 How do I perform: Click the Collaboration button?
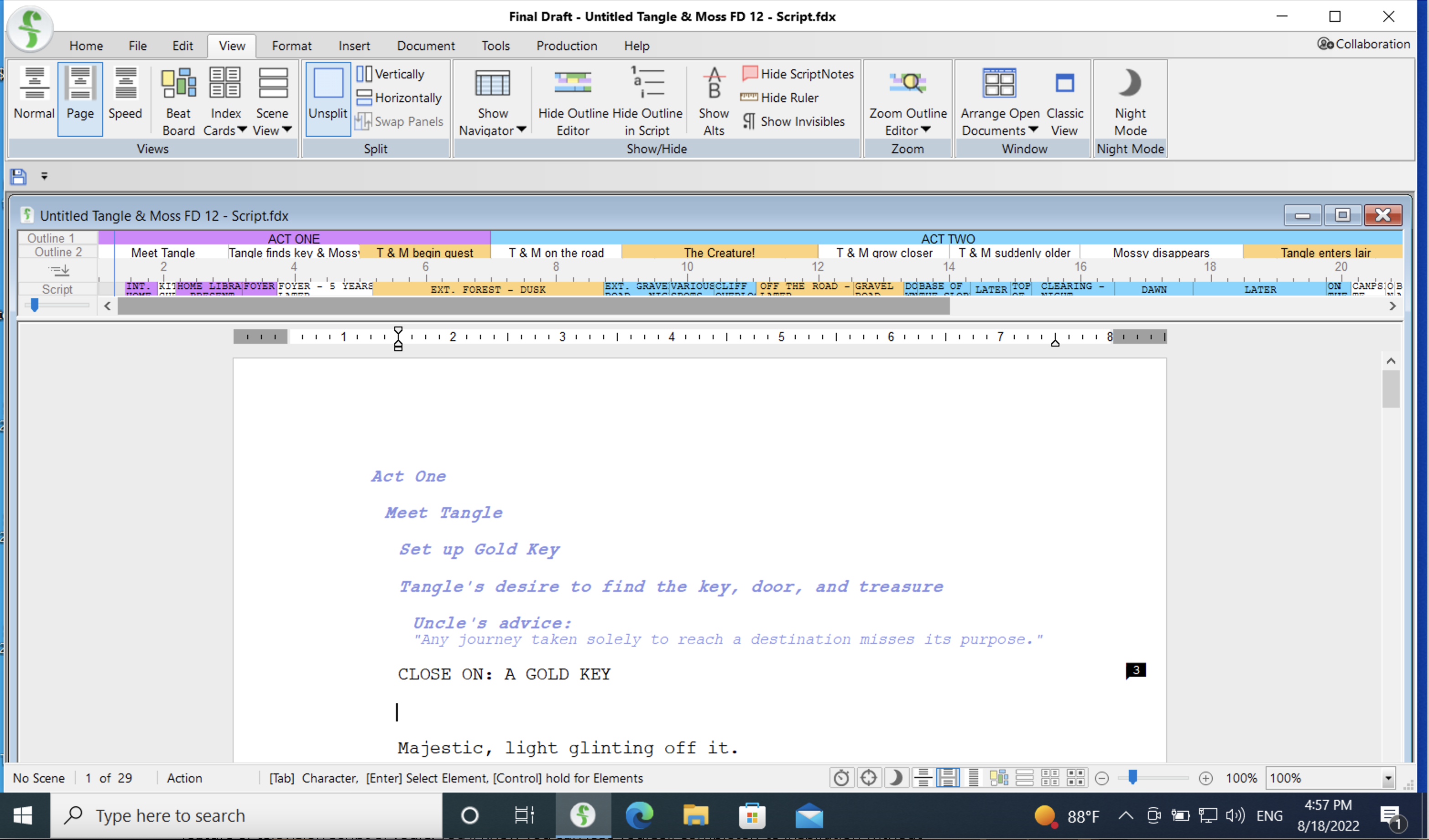click(x=1364, y=44)
